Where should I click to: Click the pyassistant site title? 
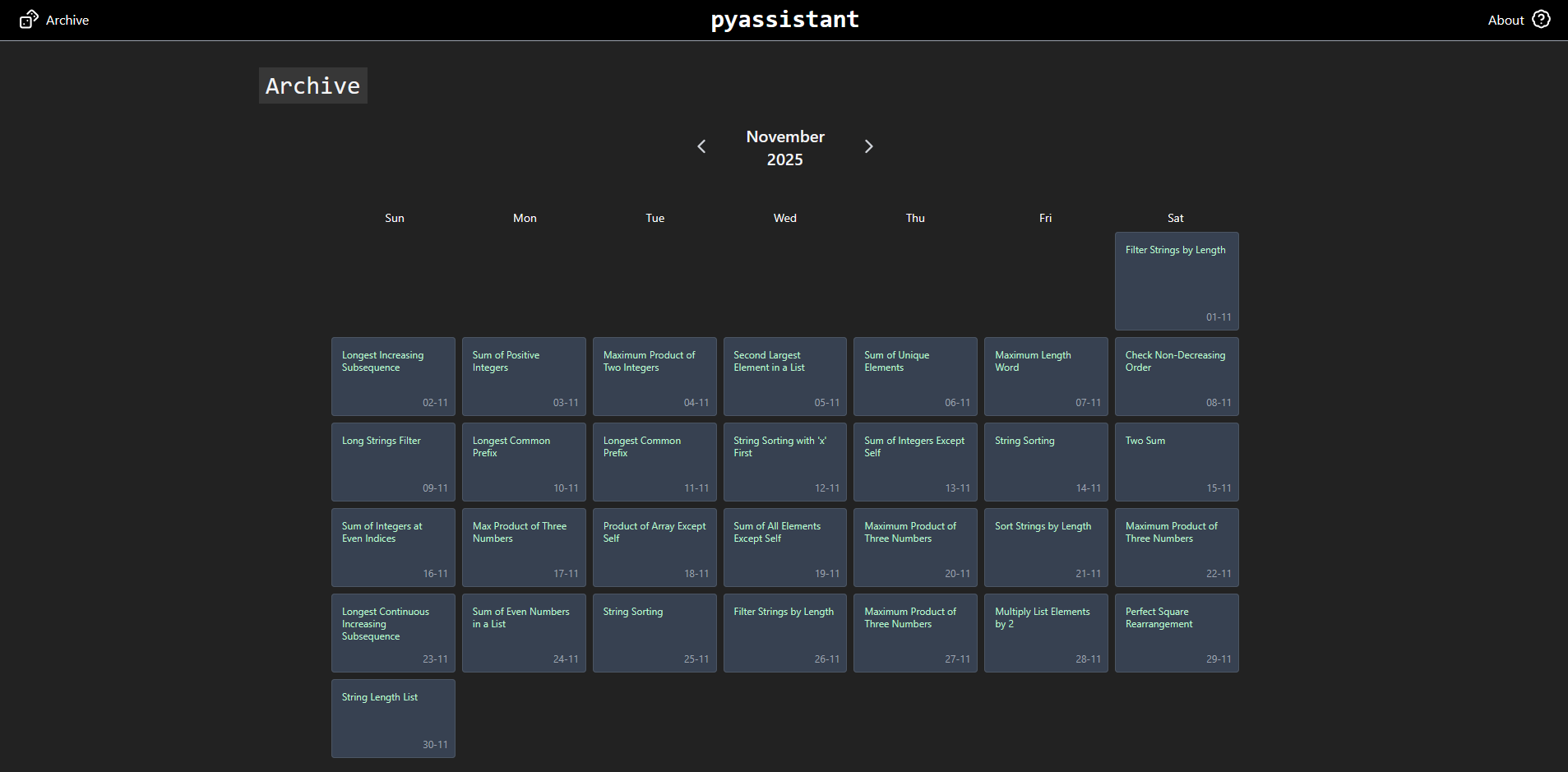(784, 19)
